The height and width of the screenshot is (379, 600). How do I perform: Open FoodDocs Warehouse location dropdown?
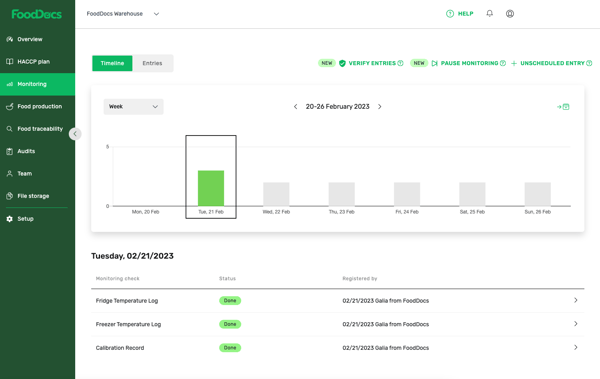tap(122, 14)
